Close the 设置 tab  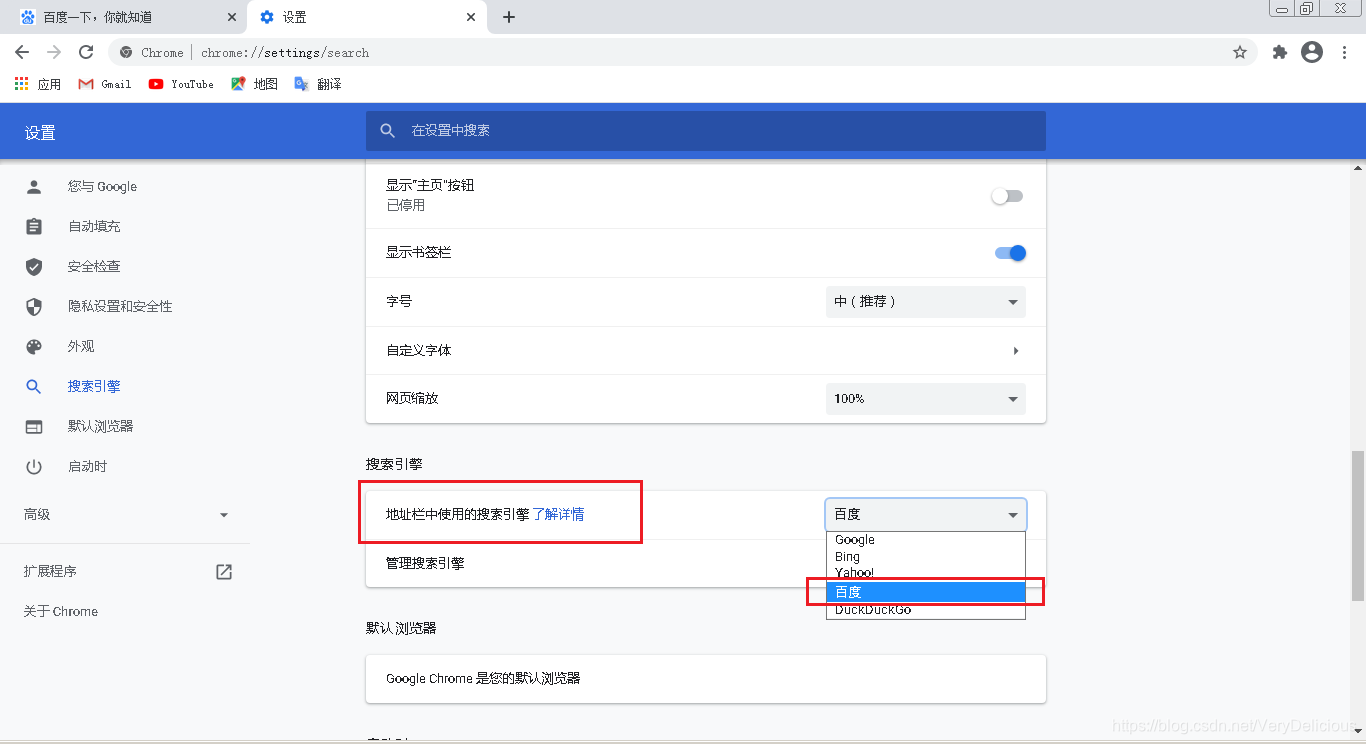(x=471, y=17)
